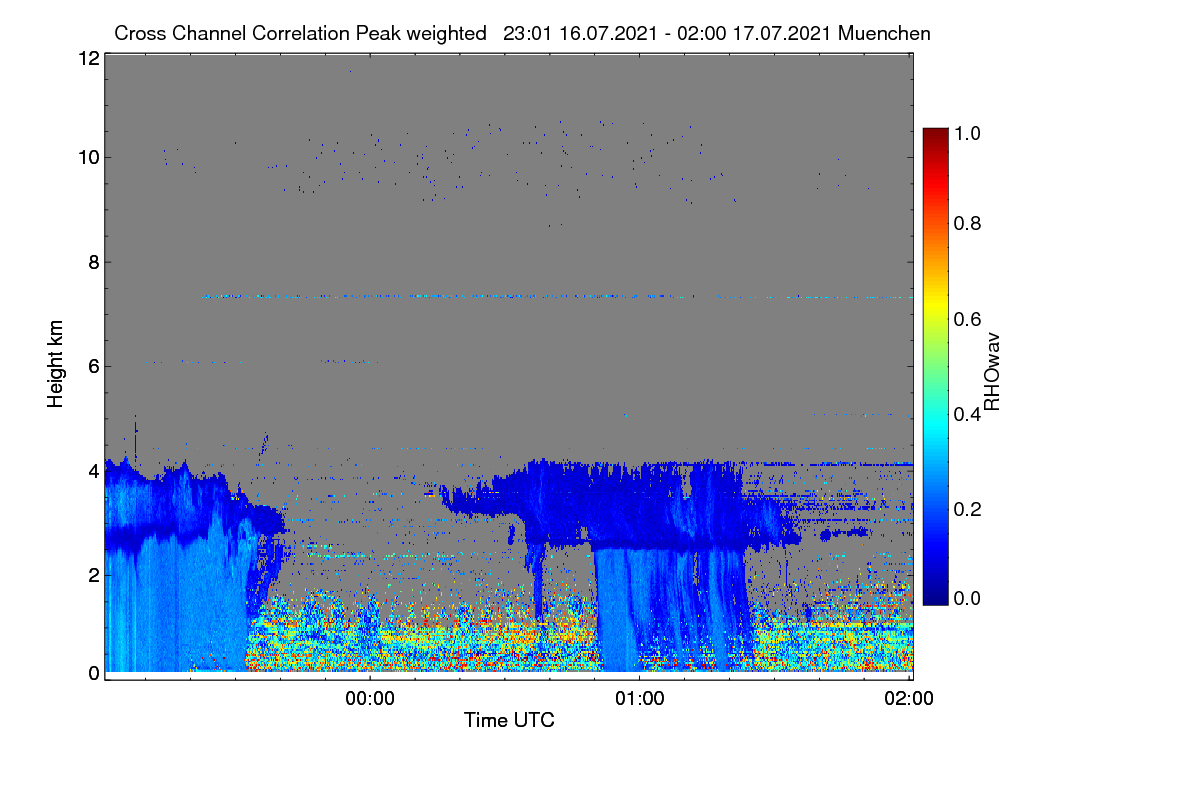1200x800 pixels.
Task: Click the 4 height axis tick label
Action: (x=94, y=470)
